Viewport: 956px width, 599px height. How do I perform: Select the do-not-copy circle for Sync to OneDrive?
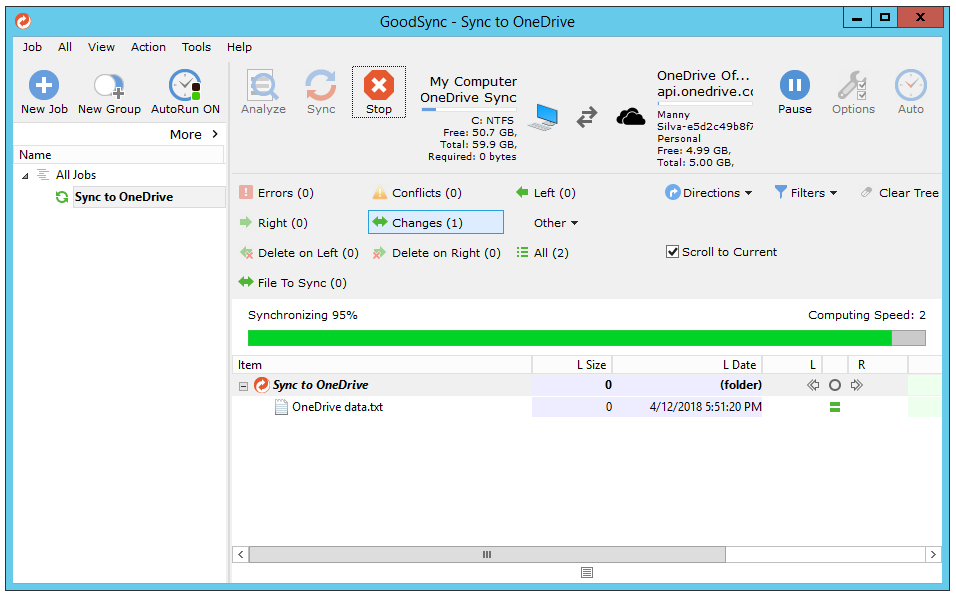point(835,385)
